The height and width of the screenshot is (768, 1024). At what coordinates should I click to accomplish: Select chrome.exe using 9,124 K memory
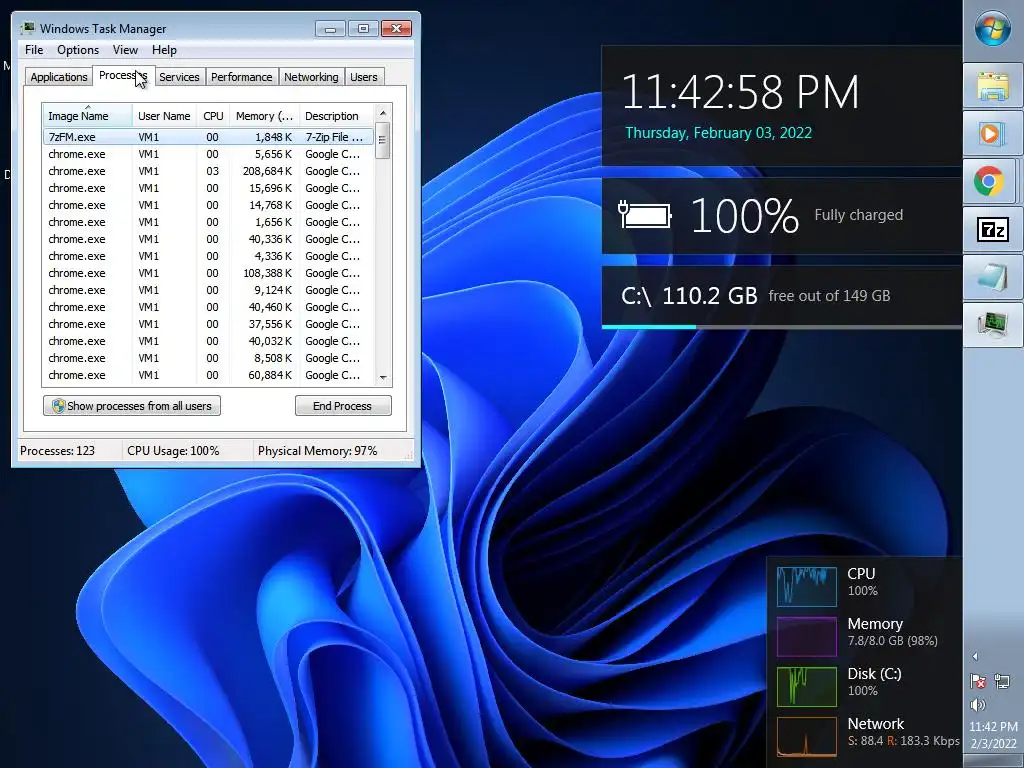pyautogui.click(x=208, y=290)
